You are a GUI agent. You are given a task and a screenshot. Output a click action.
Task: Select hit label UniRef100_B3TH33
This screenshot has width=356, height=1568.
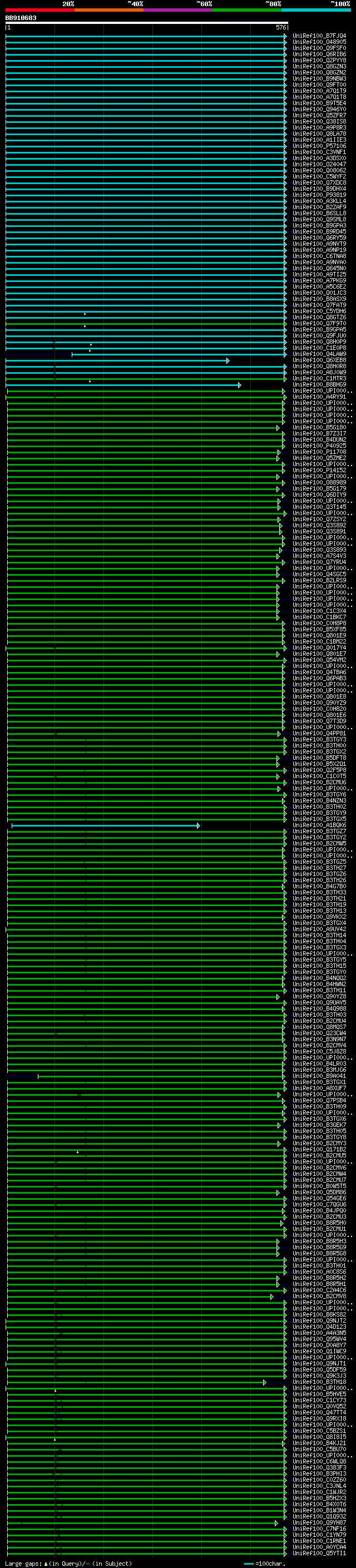[x=319, y=892]
